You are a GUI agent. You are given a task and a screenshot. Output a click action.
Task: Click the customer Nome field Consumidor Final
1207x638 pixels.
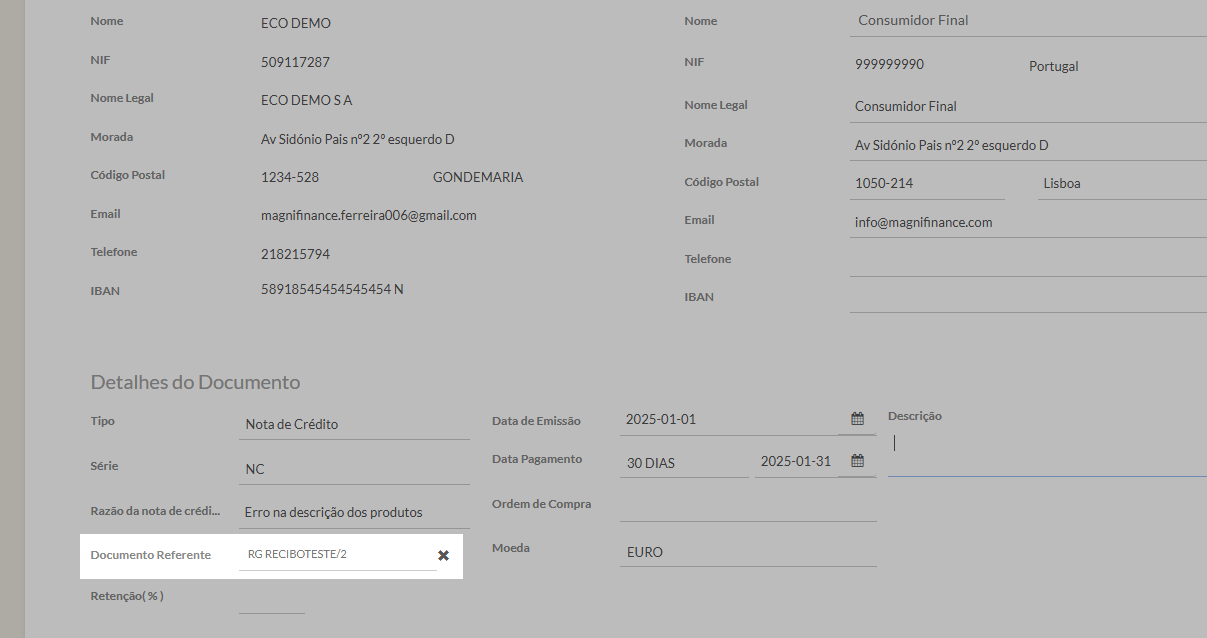[x=1028, y=21]
